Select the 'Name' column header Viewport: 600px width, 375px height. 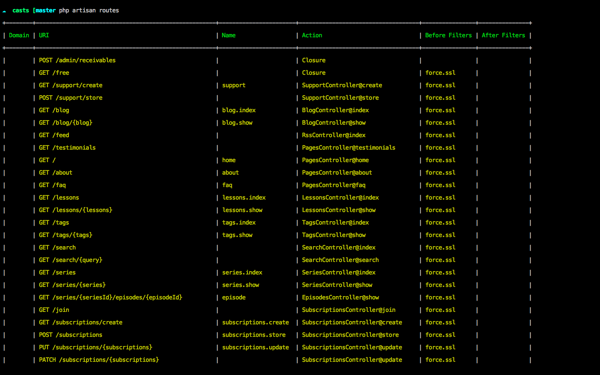pyautogui.click(x=228, y=35)
